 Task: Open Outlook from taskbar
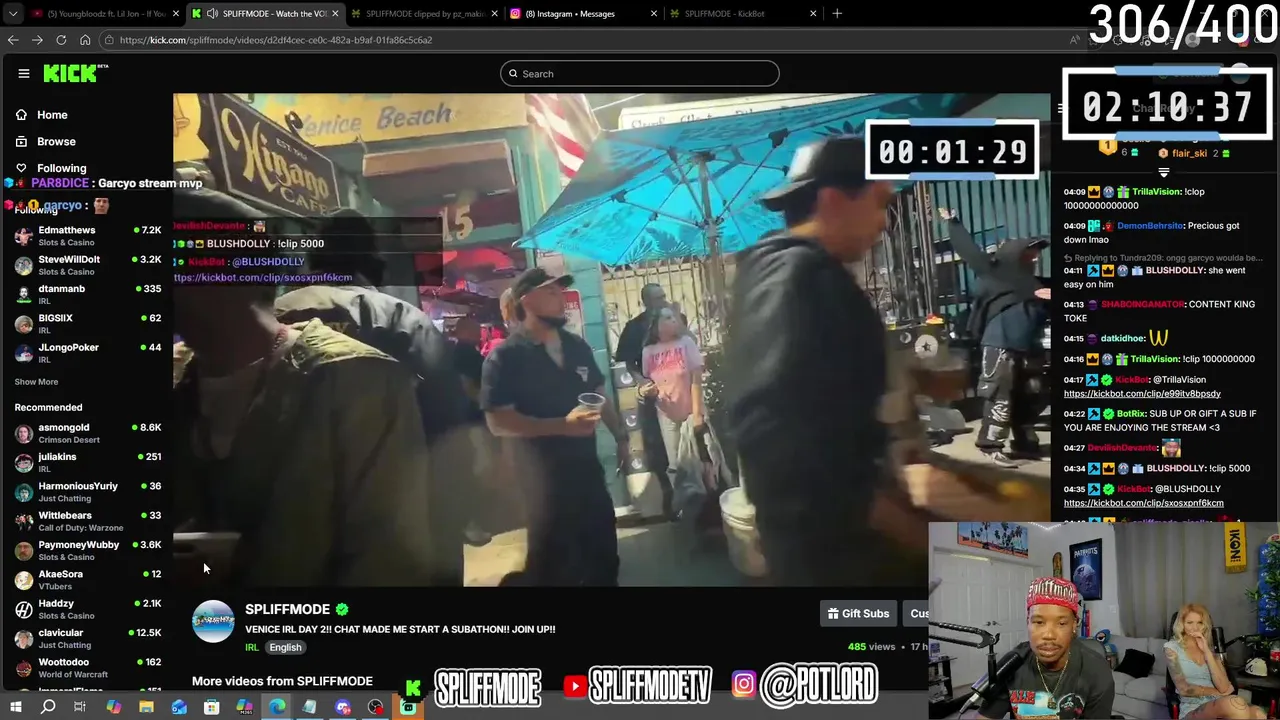pyautogui.click(x=179, y=707)
